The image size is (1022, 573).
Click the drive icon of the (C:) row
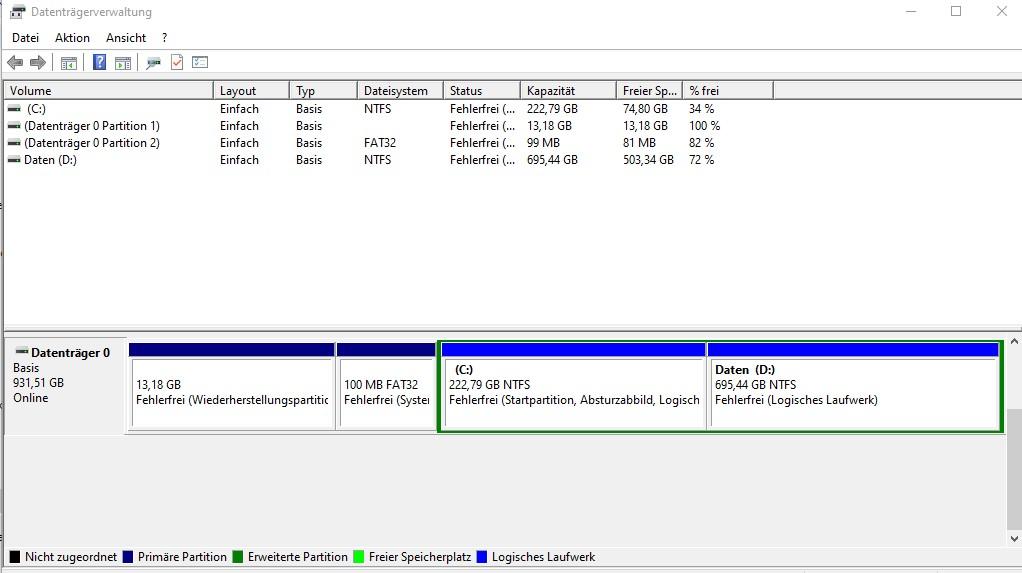pos(14,109)
